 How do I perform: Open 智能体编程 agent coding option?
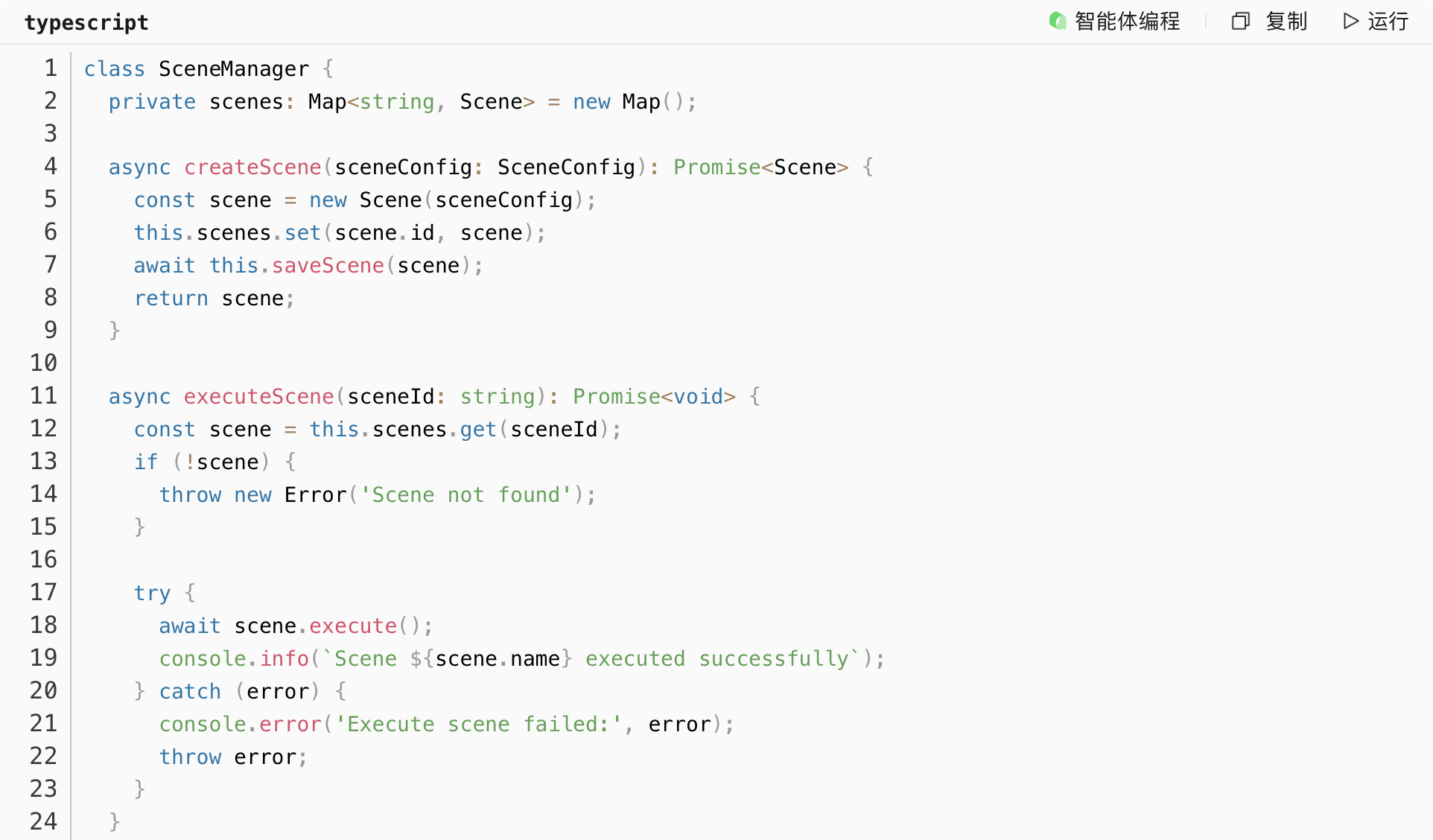tap(1126, 21)
